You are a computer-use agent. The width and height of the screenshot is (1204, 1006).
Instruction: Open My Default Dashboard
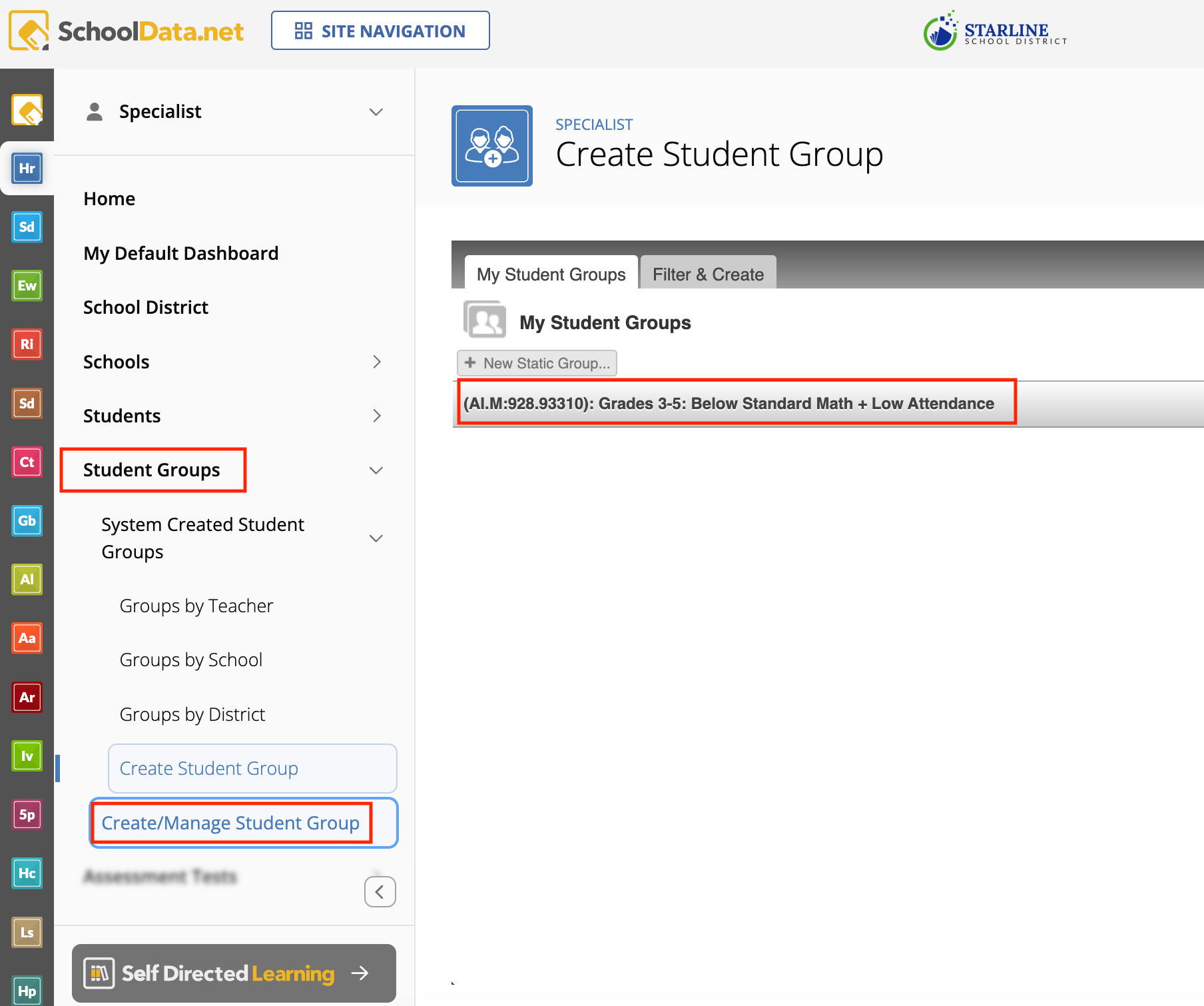click(x=181, y=253)
